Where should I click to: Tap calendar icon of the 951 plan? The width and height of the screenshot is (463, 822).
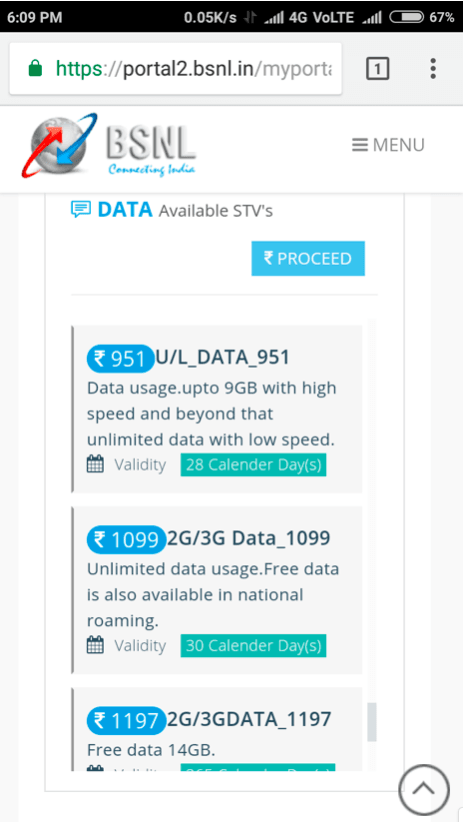[x=95, y=464]
